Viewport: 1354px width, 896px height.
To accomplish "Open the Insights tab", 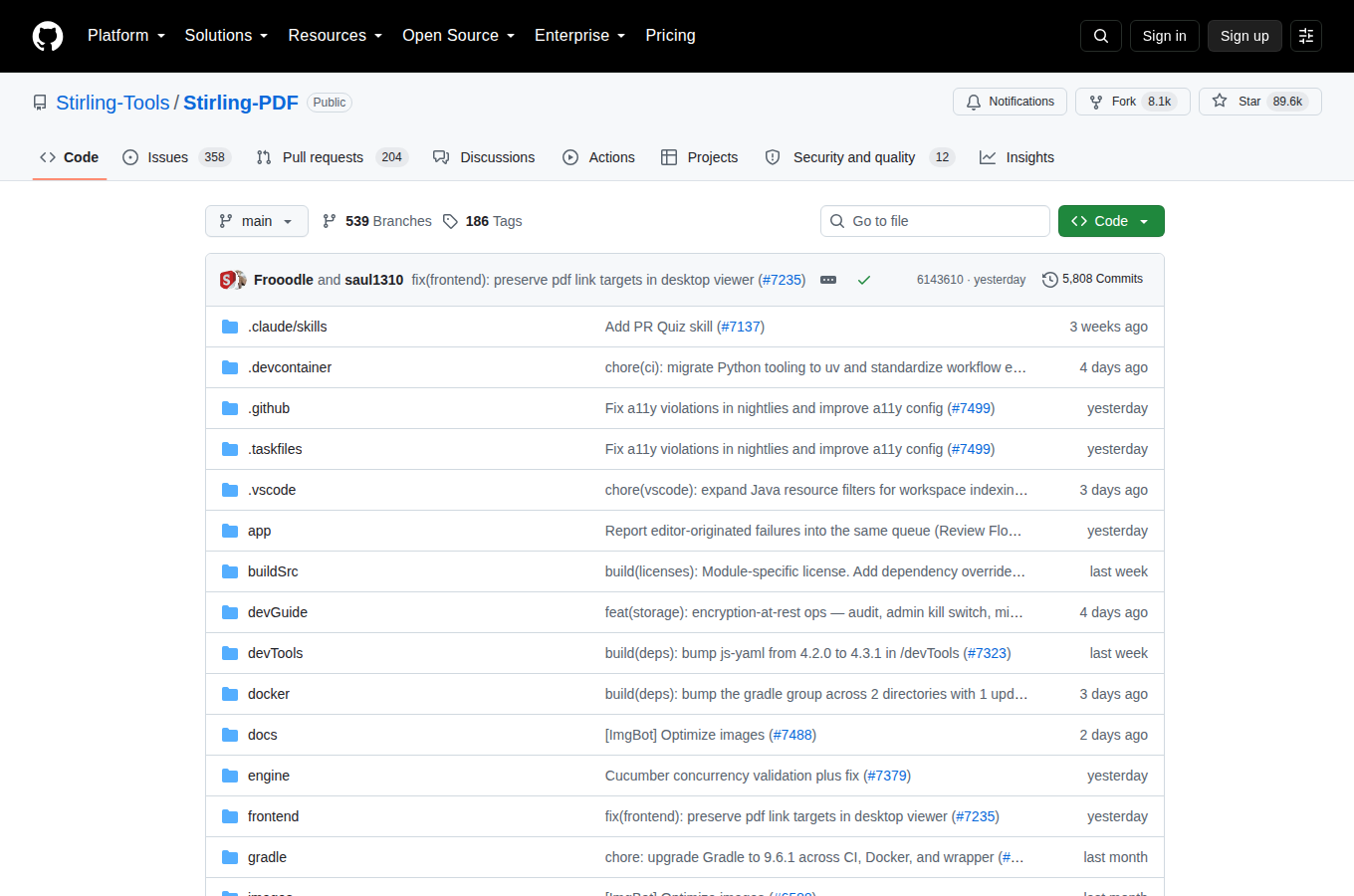I will (x=1016, y=157).
